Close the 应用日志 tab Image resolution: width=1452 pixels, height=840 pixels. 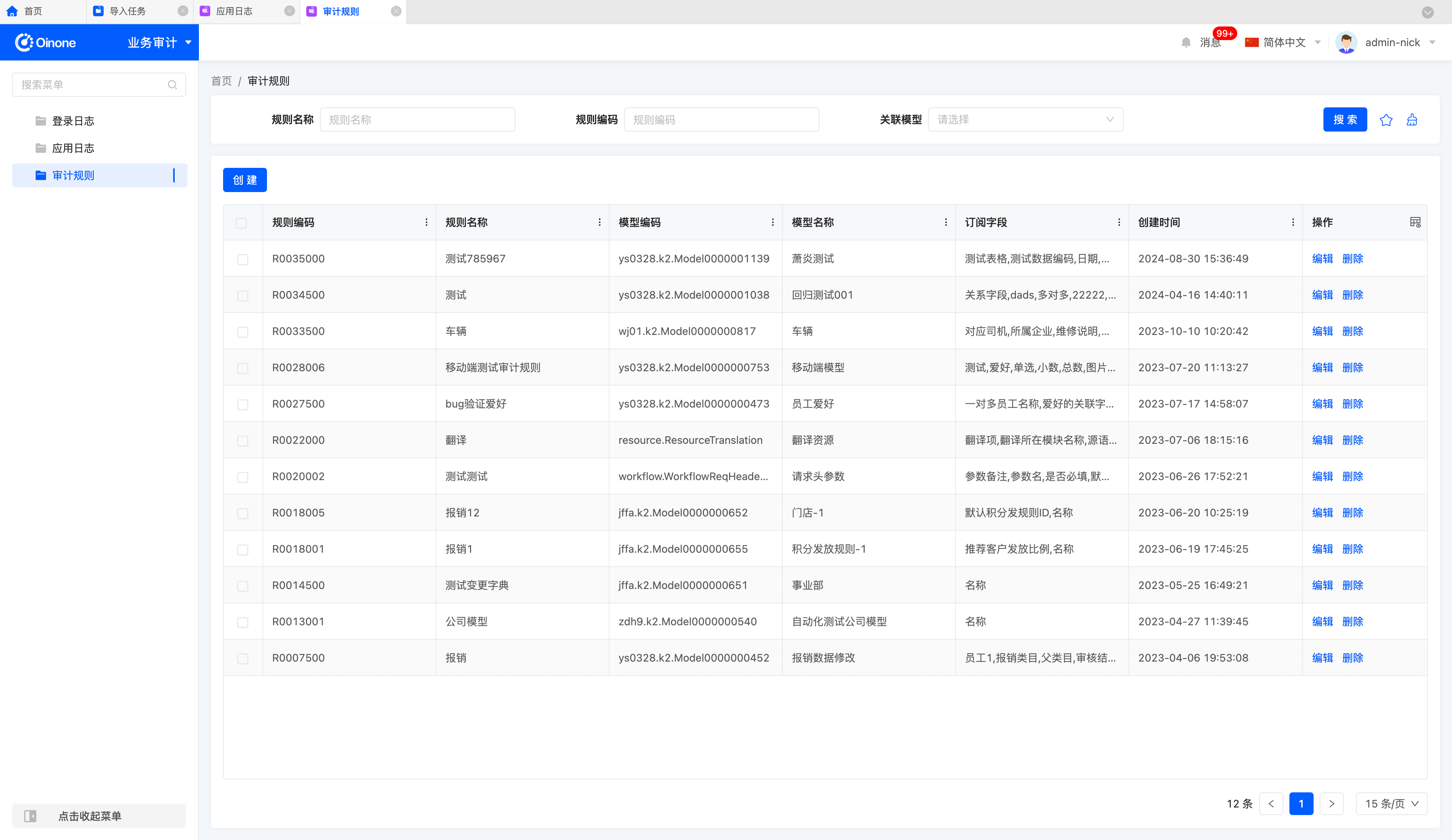click(x=289, y=11)
